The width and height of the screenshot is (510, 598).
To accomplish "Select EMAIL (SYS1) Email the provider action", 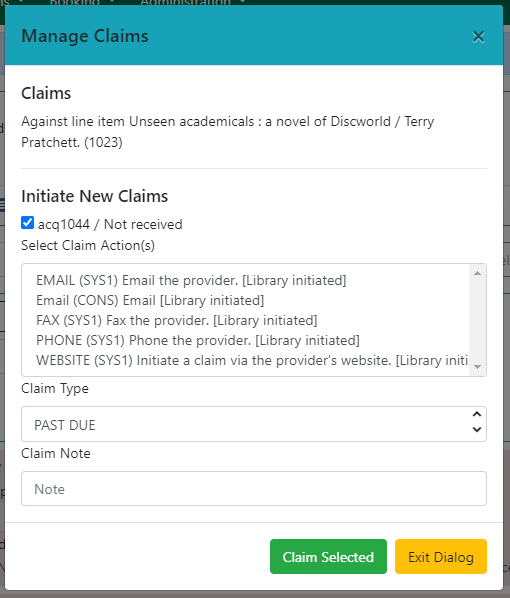I will coord(191,280).
